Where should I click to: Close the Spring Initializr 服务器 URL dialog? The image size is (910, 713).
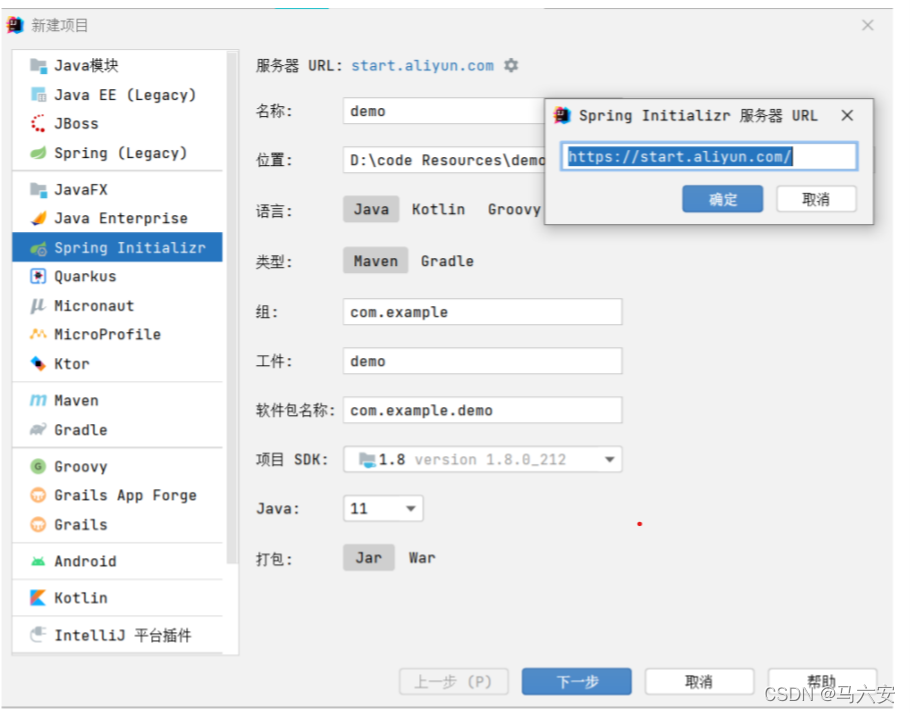click(x=847, y=115)
